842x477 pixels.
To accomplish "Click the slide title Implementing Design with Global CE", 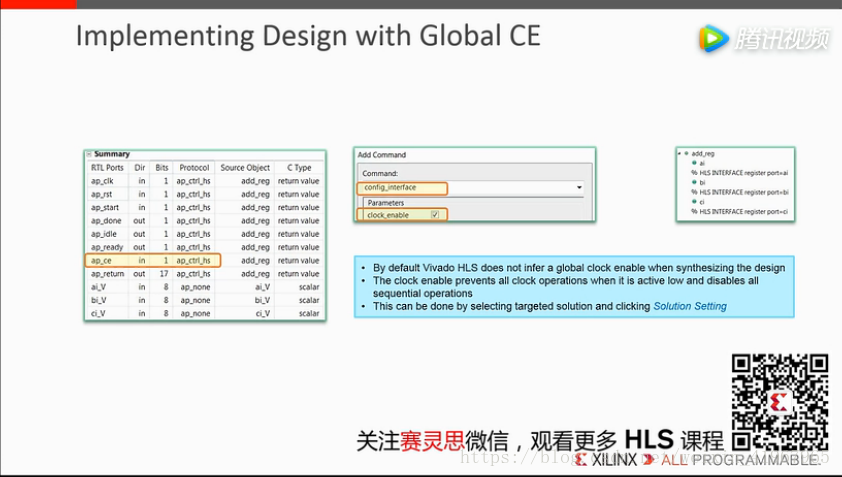I will tap(308, 36).
